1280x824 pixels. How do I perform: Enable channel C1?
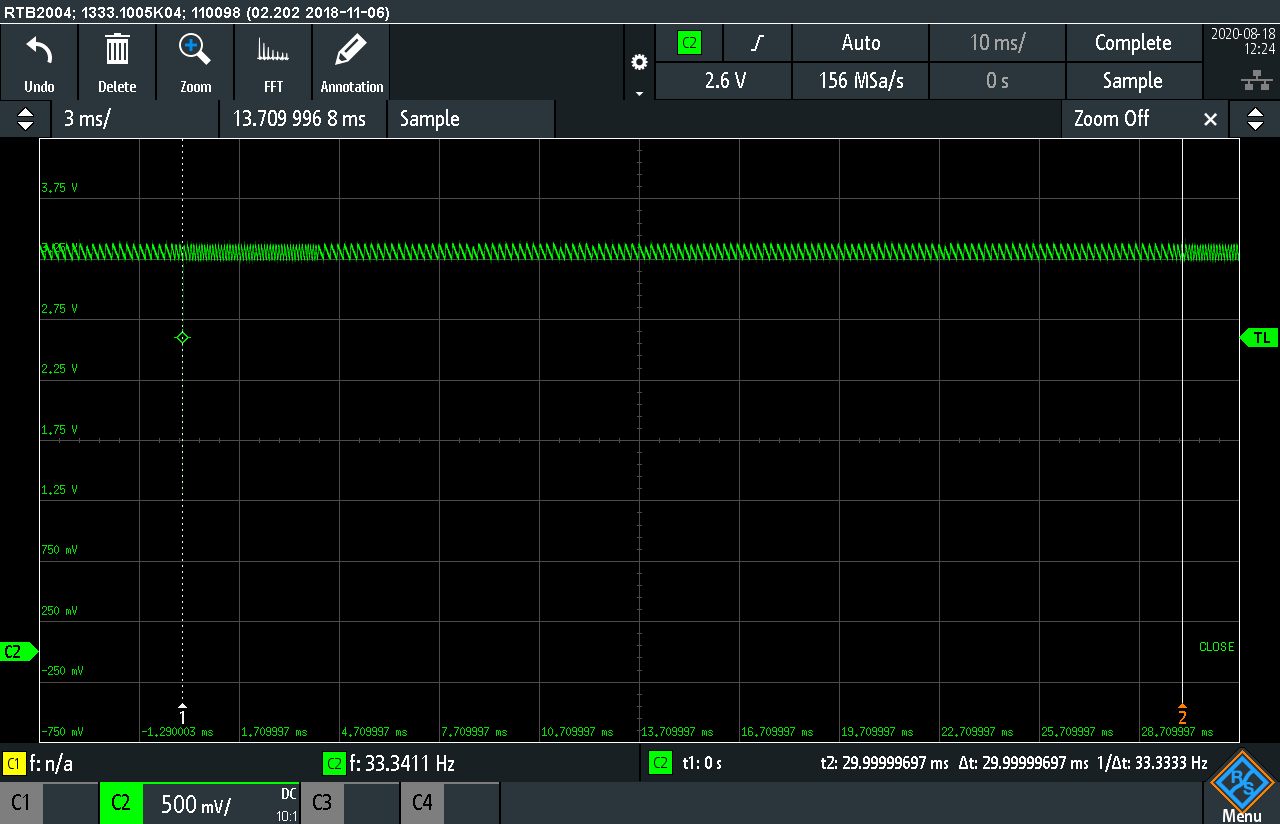[49, 803]
